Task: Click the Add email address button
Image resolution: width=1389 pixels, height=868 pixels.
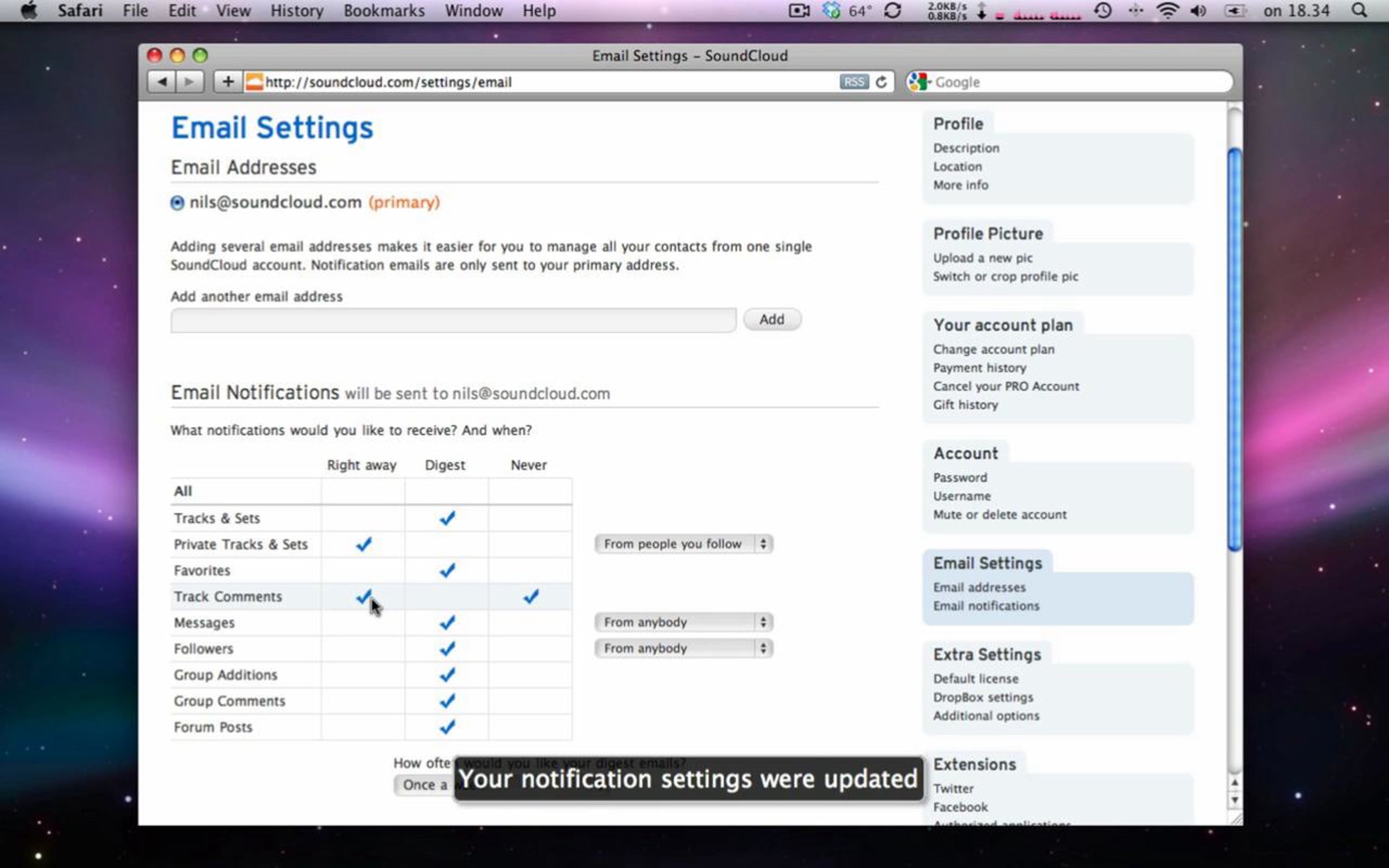Action: 772,319
